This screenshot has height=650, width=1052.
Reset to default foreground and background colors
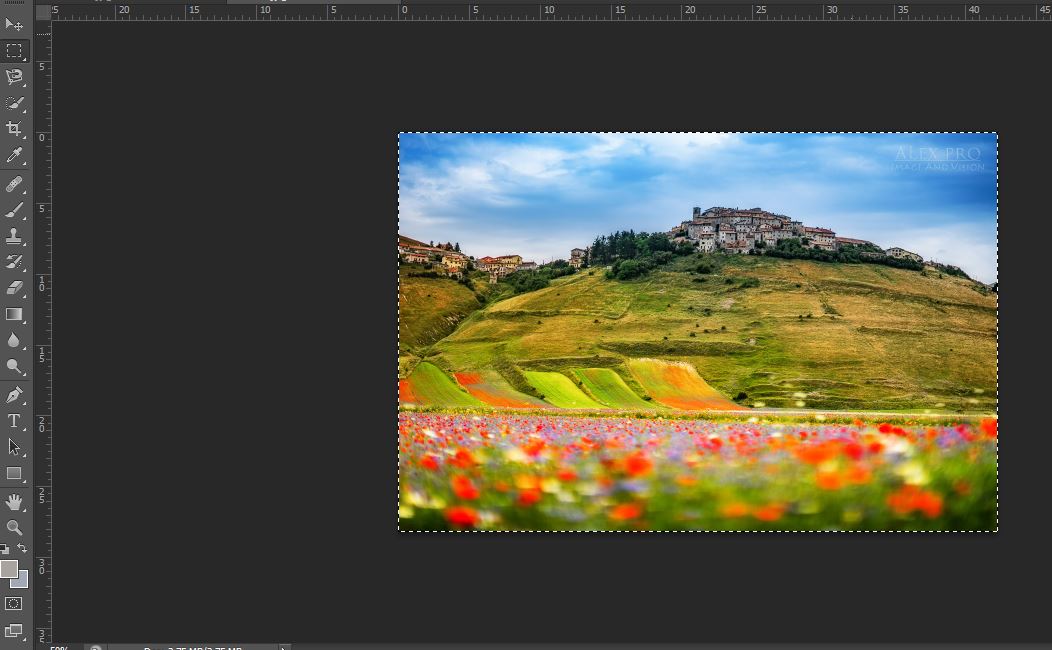point(5,549)
